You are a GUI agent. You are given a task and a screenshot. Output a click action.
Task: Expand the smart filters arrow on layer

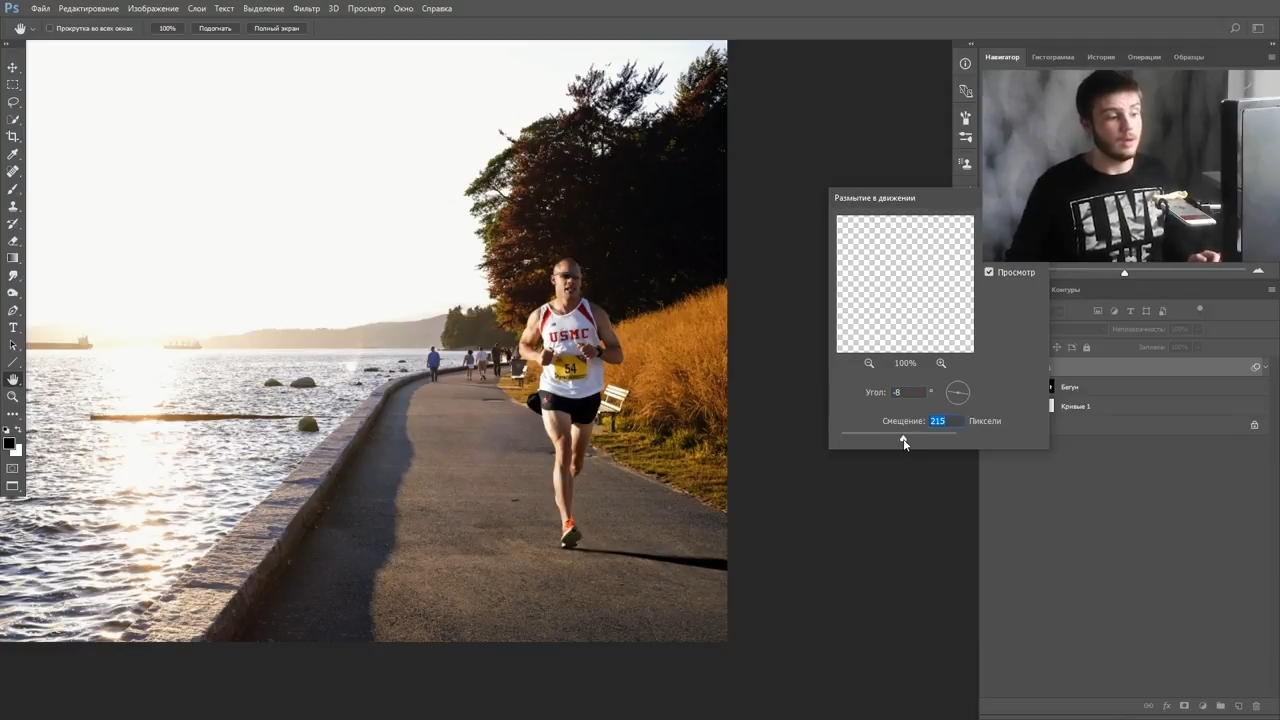[x=1266, y=367]
